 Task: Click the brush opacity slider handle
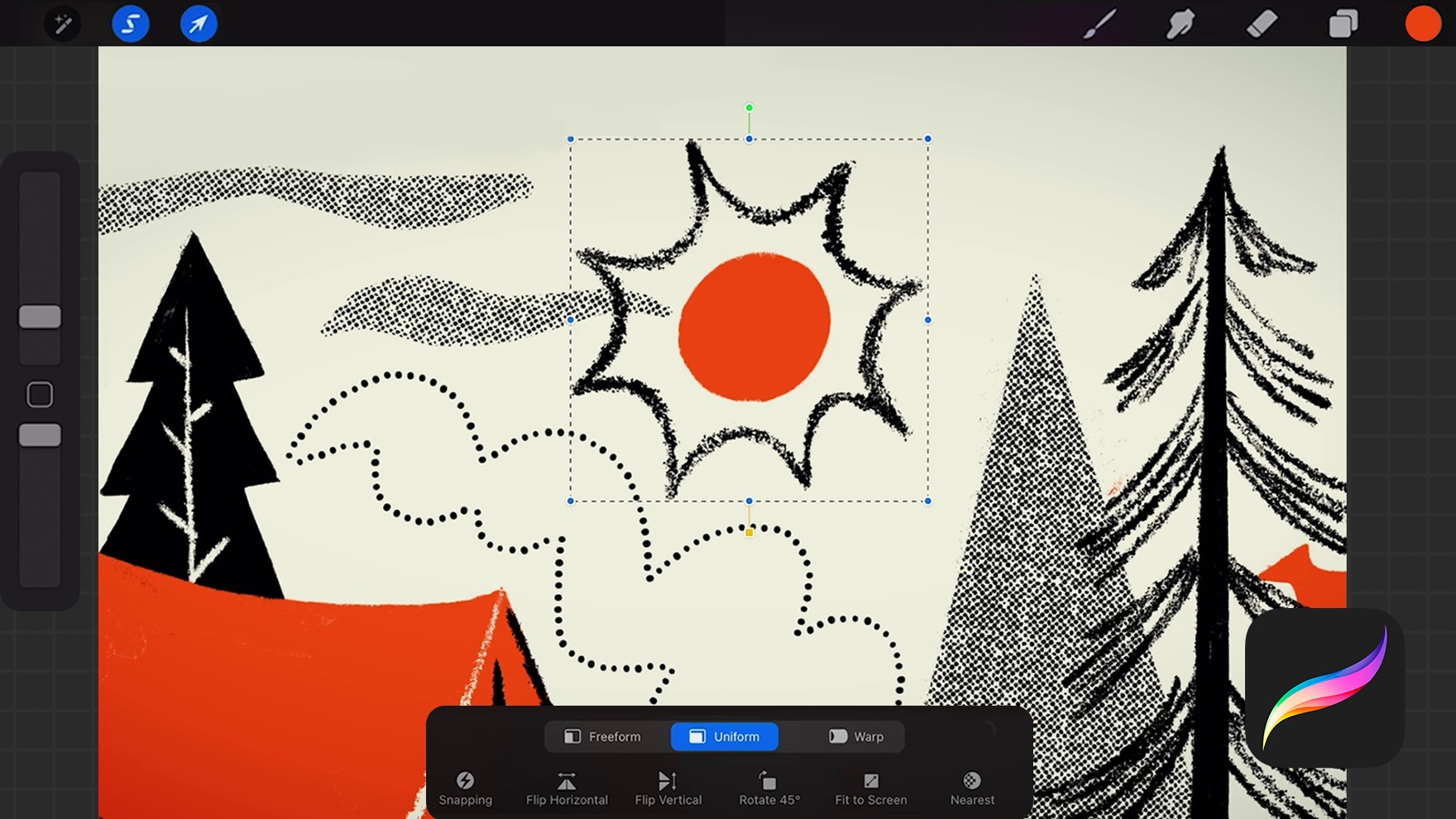(x=40, y=435)
